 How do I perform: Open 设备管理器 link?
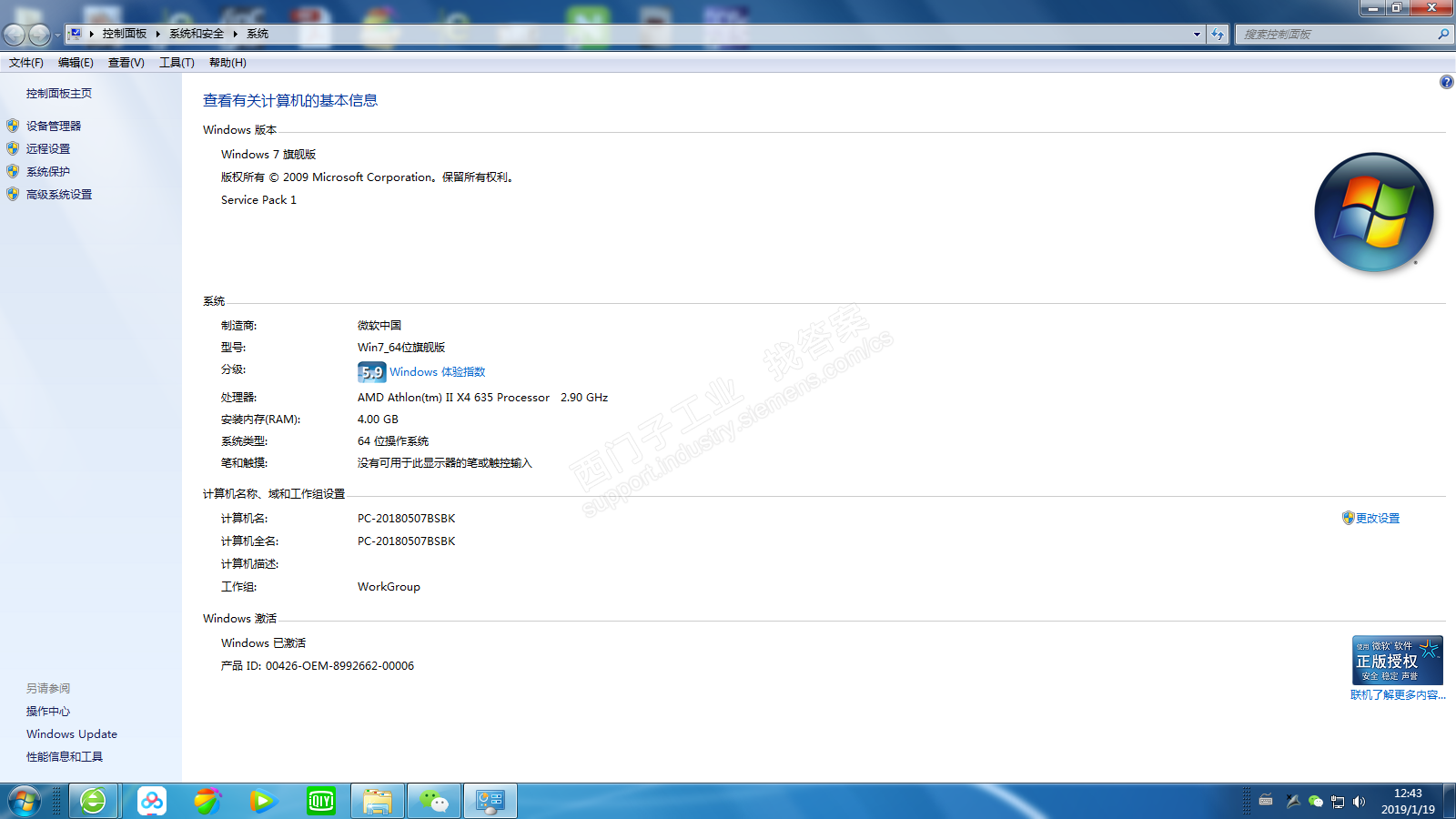54,126
